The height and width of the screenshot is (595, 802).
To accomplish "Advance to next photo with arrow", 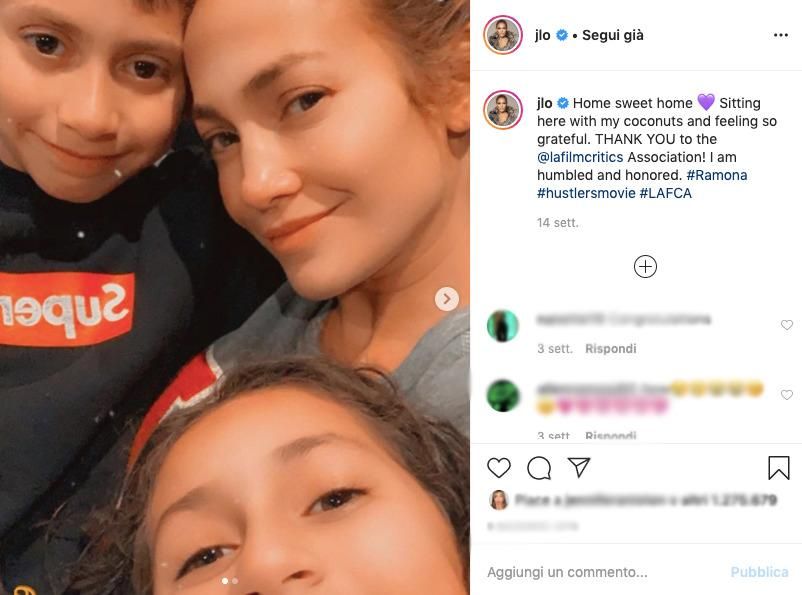I will (x=447, y=299).
